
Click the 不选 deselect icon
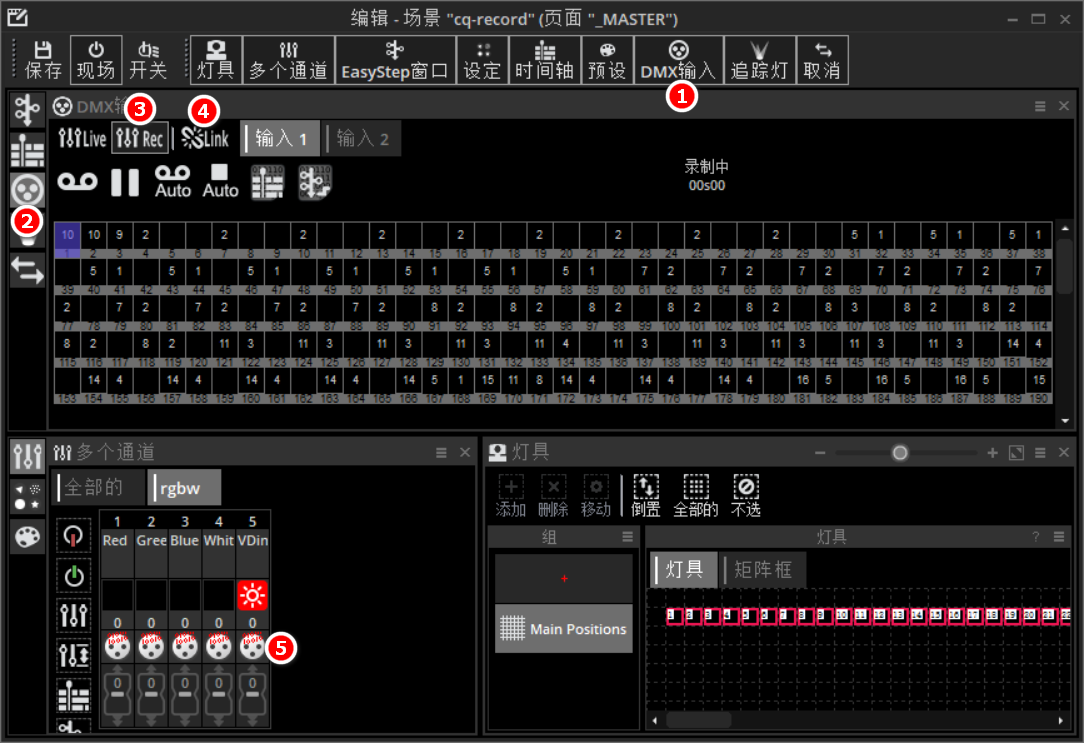745,495
